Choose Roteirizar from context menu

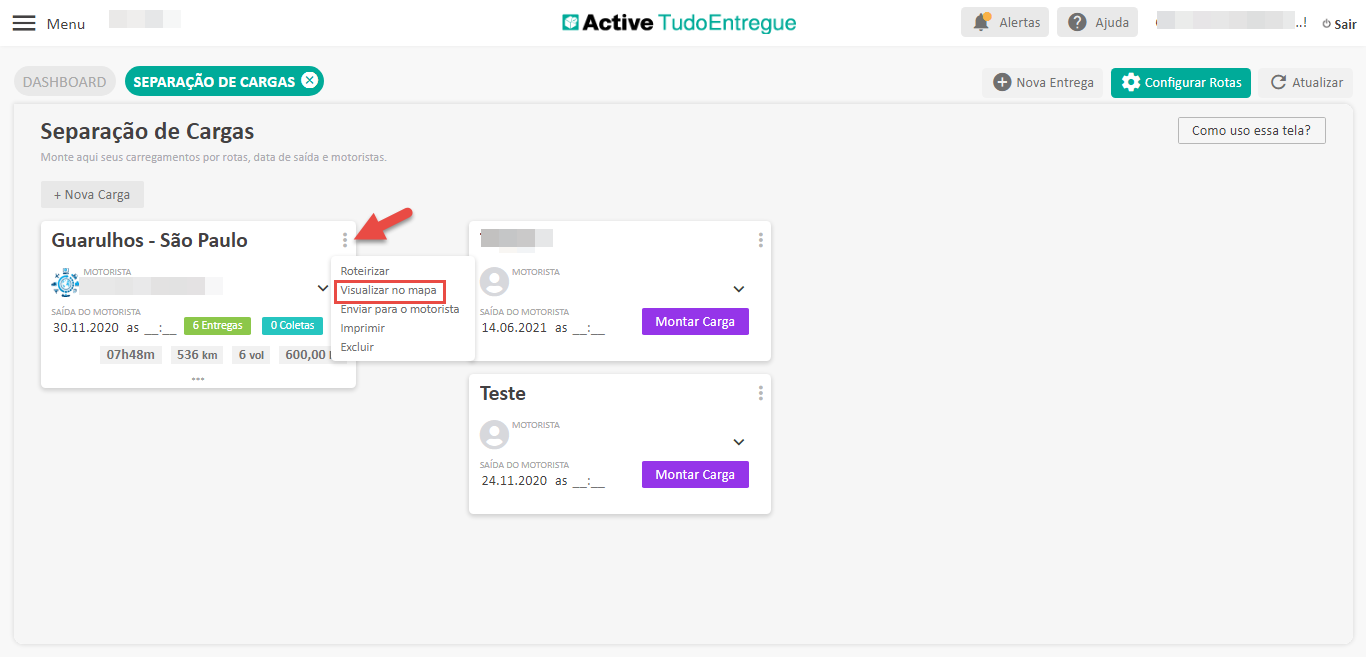pos(365,271)
